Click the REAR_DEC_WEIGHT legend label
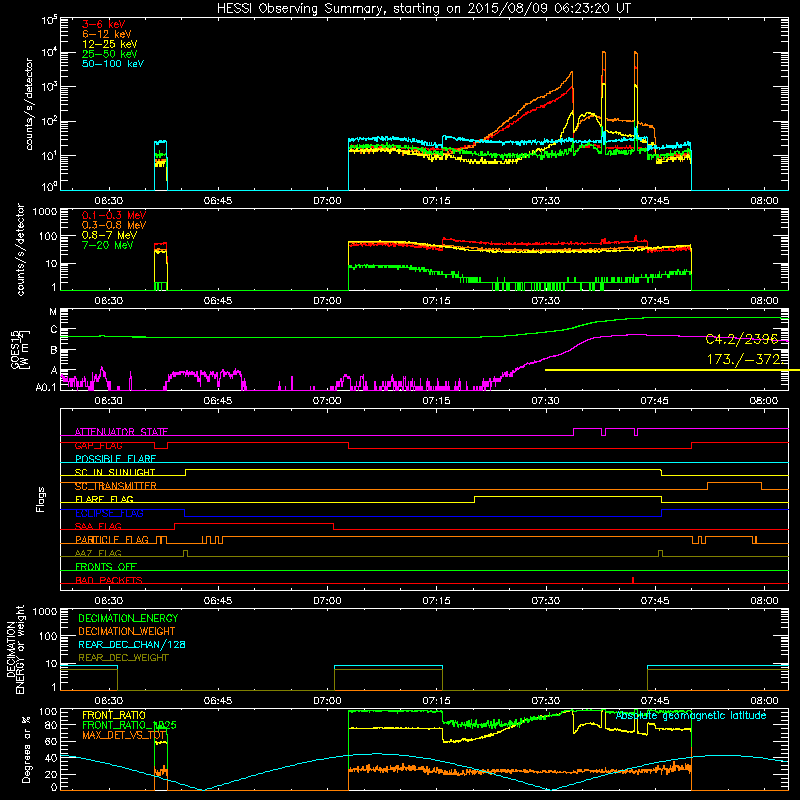The height and width of the screenshot is (800, 800). [x=123, y=658]
